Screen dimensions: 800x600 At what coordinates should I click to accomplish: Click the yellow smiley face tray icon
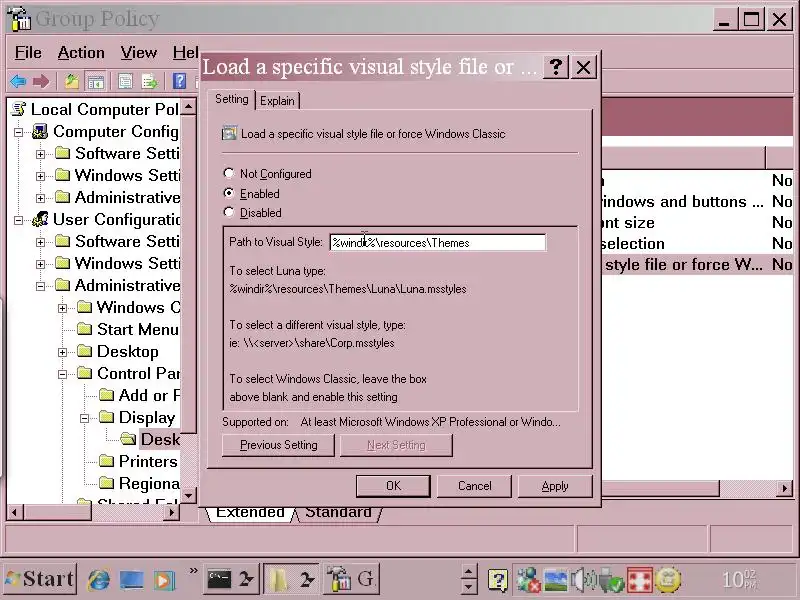(668, 580)
